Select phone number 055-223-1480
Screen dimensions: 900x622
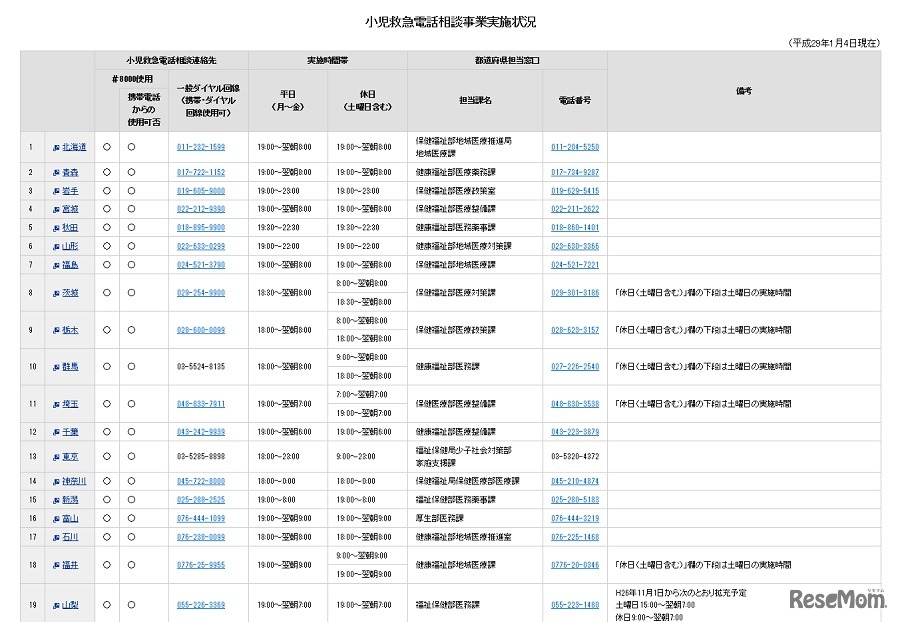(x=575, y=605)
